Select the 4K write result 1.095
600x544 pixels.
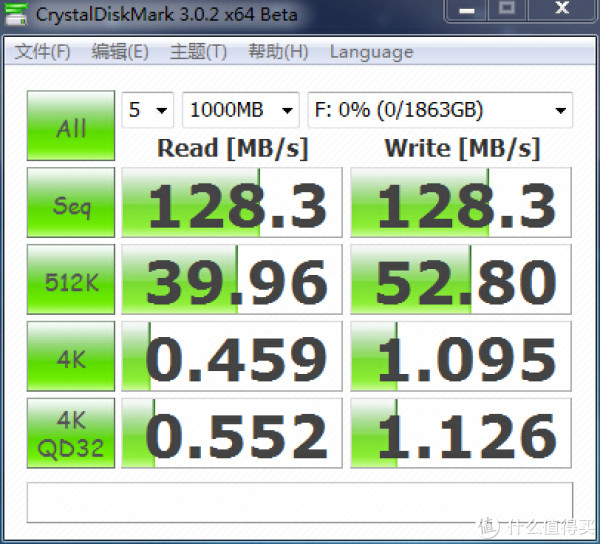click(x=461, y=356)
